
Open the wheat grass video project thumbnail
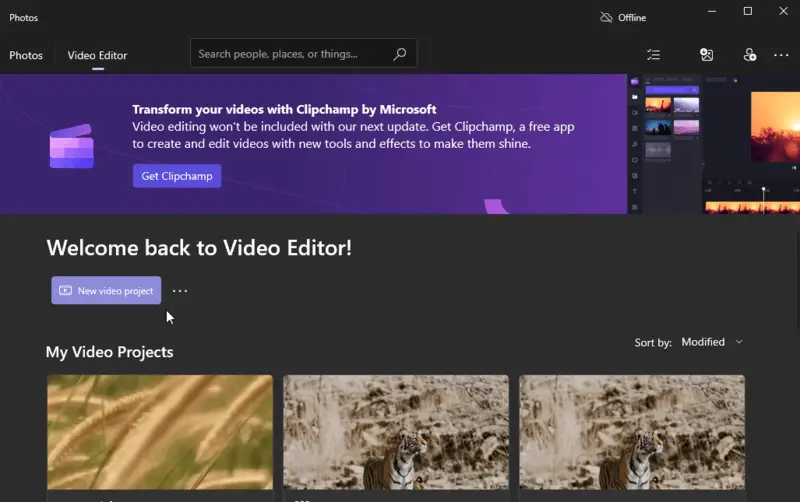[160, 433]
